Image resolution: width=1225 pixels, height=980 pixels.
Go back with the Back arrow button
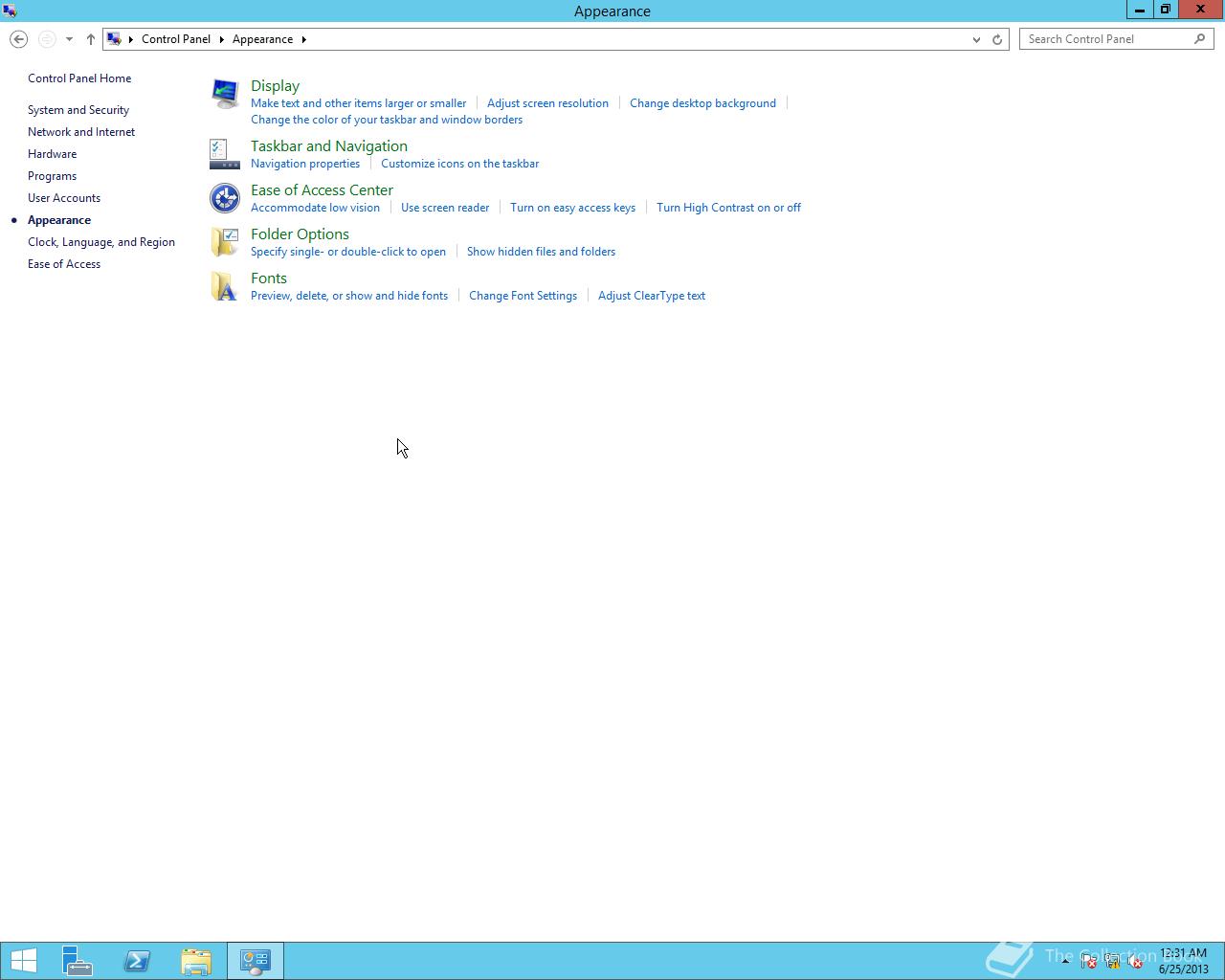19,39
